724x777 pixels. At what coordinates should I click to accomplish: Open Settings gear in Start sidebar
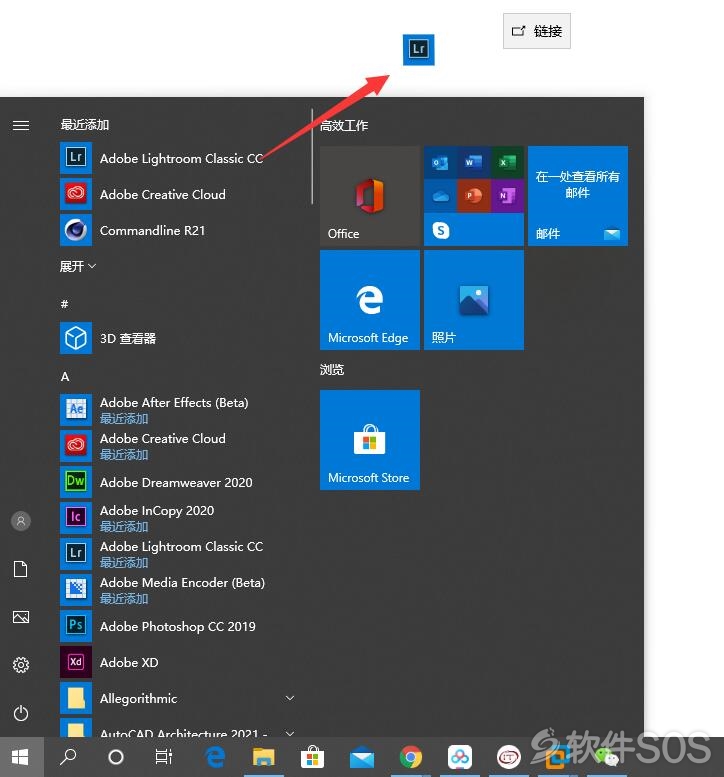(x=21, y=665)
